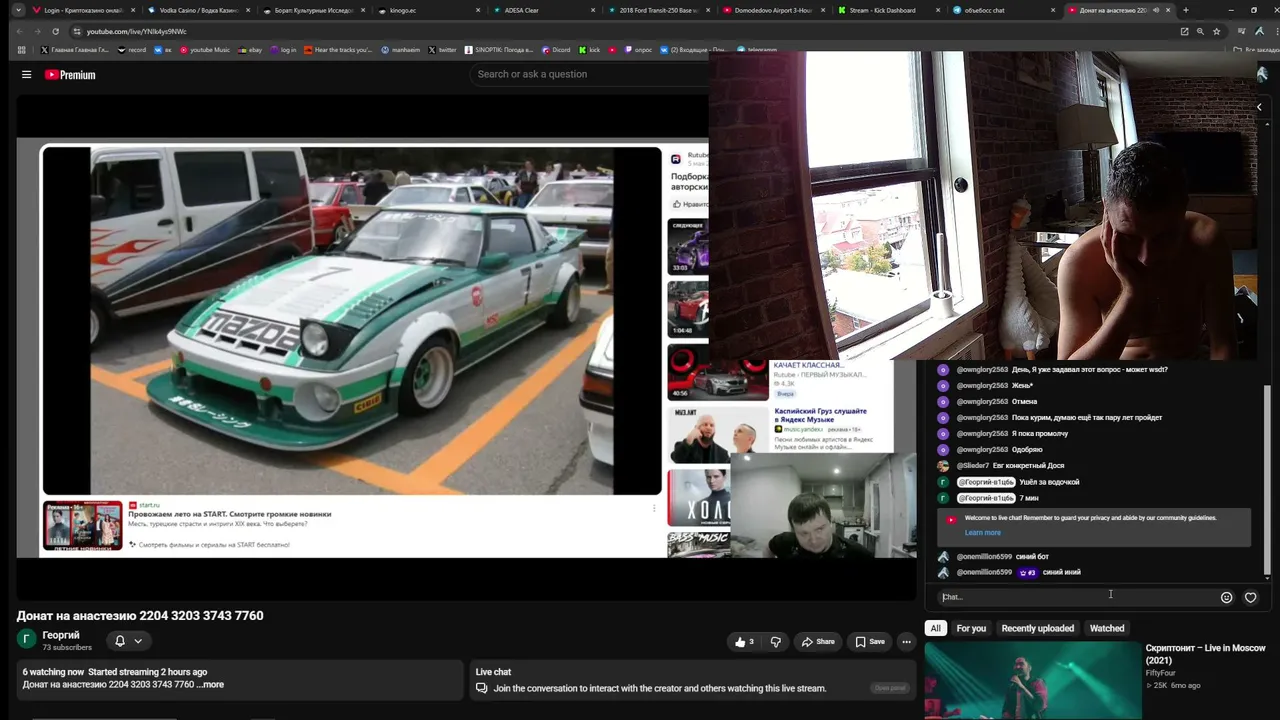
Task: Select the All filter chip
Action: pyautogui.click(x=935, y=628)
